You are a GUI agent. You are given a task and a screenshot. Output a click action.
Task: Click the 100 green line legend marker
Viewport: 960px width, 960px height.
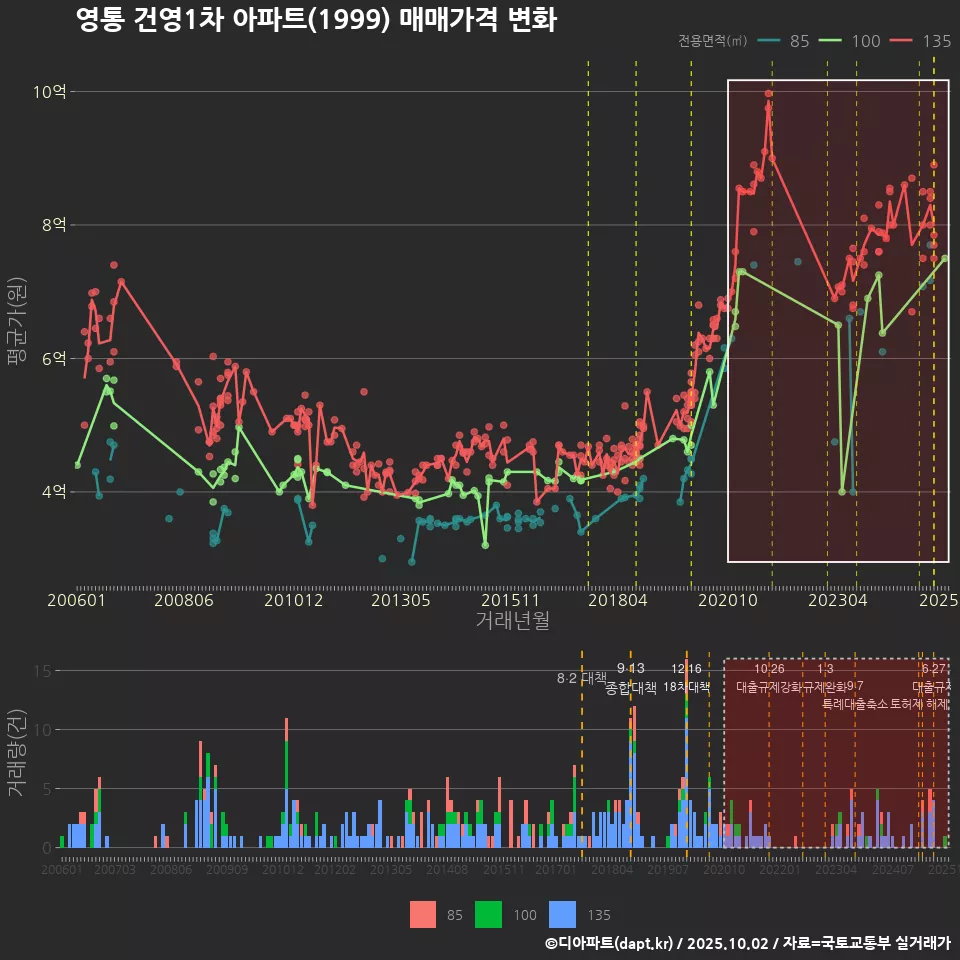click(x=833, y=41)
